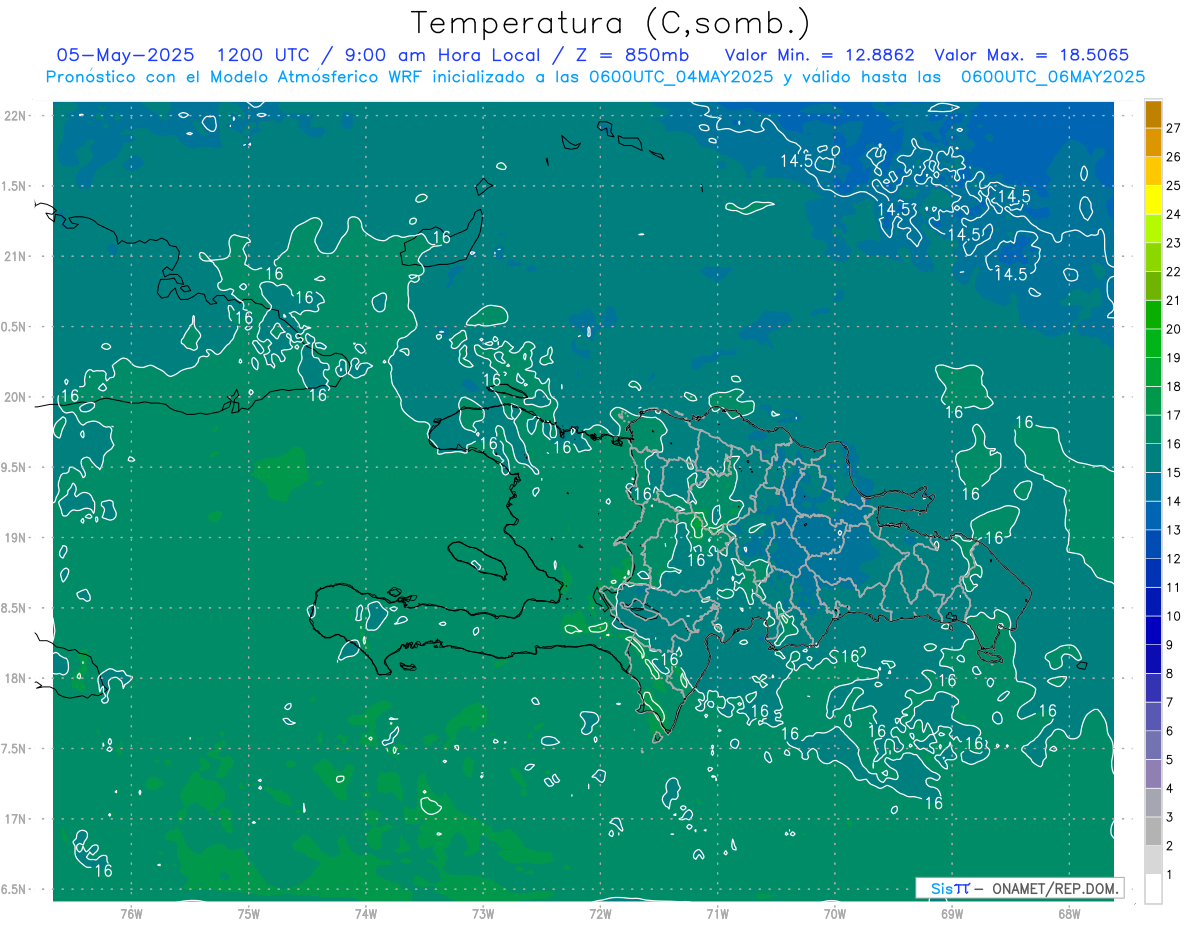Click the color bar label "13"
The height and width of the screenshot is (927, 1200).
click(x=1174, y=530)
